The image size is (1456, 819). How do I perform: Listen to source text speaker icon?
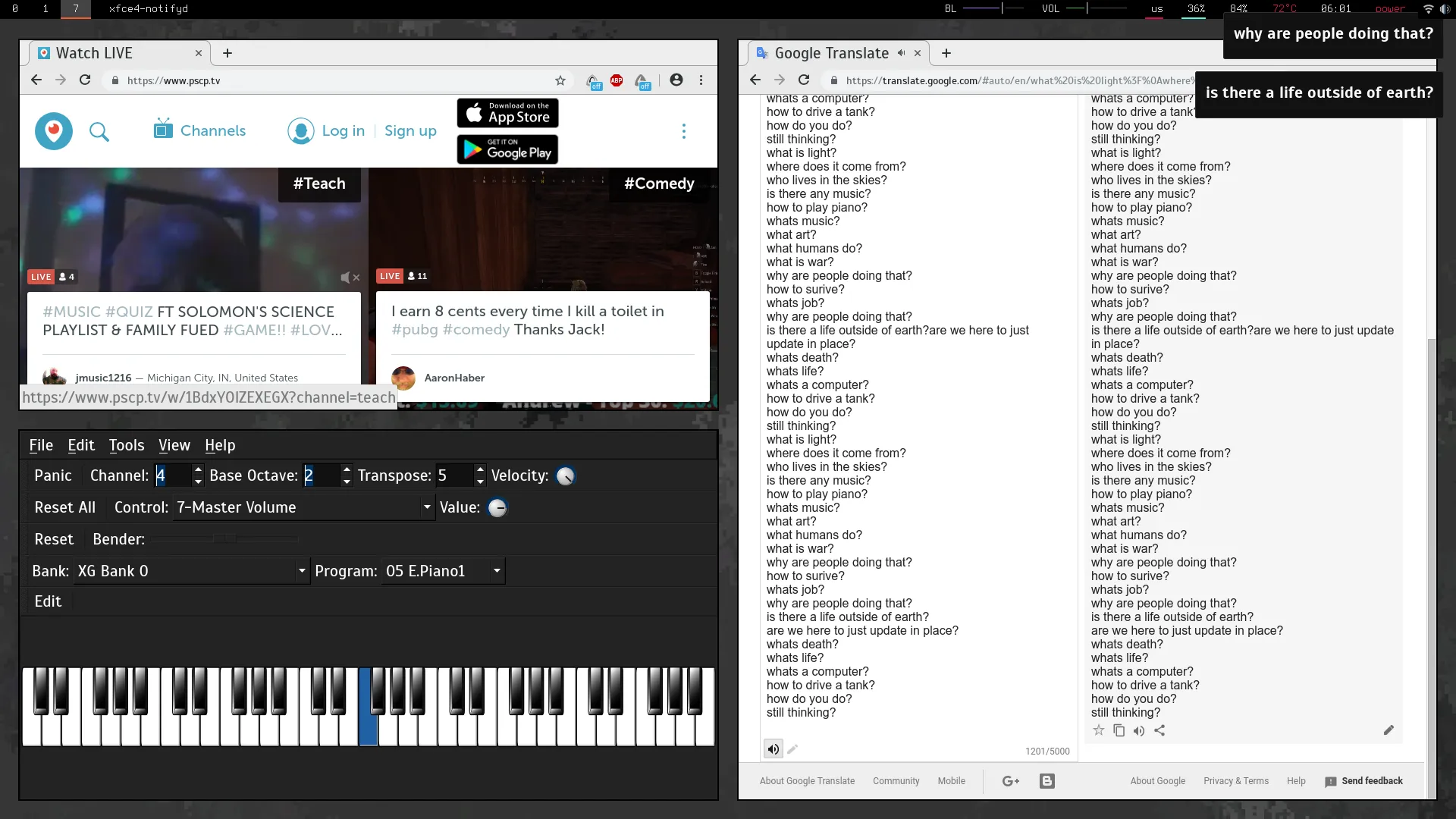pyautogui.click(x=773, y=749)
